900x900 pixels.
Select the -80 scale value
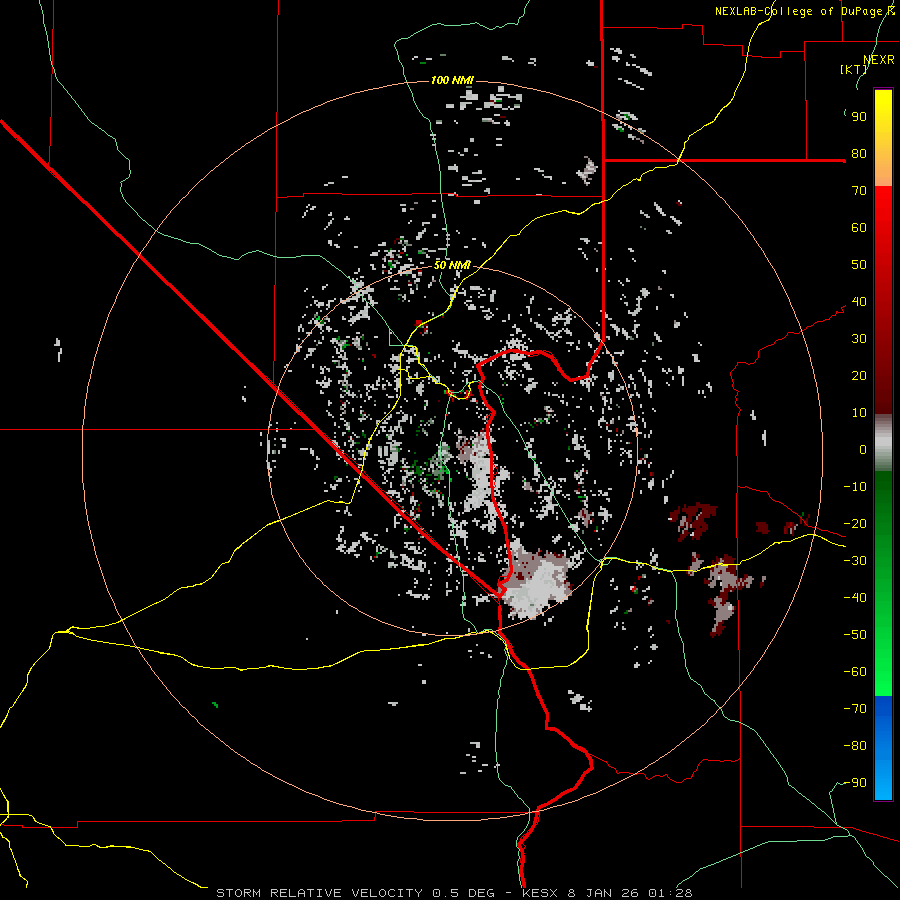coord(855,746)
